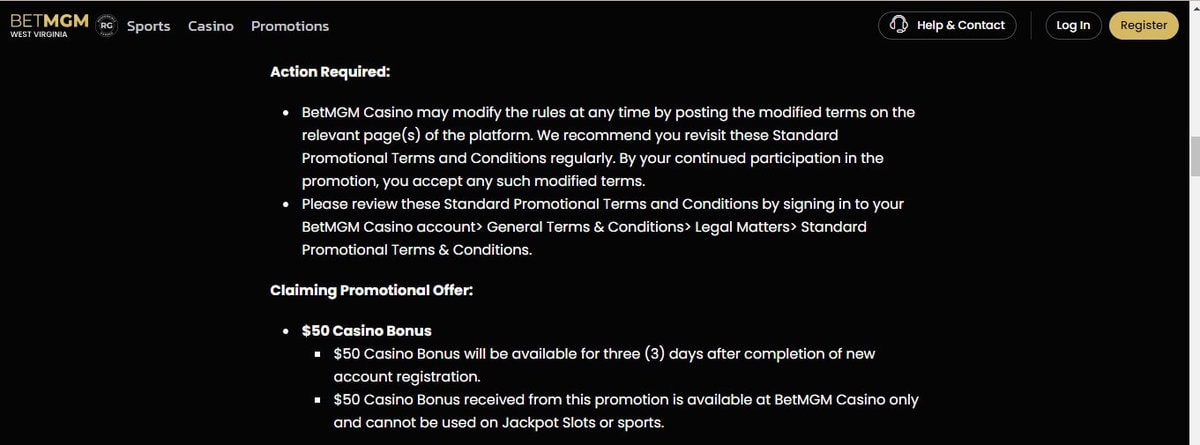Click the Log In button
This screenshot has height=445, width=1200.
(1073, 25)
